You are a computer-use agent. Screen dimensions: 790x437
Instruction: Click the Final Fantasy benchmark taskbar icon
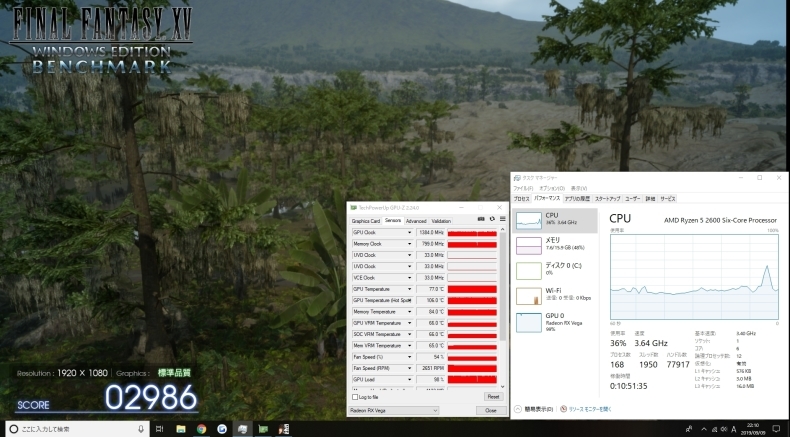pyautogui.click(x=284, y=429)
